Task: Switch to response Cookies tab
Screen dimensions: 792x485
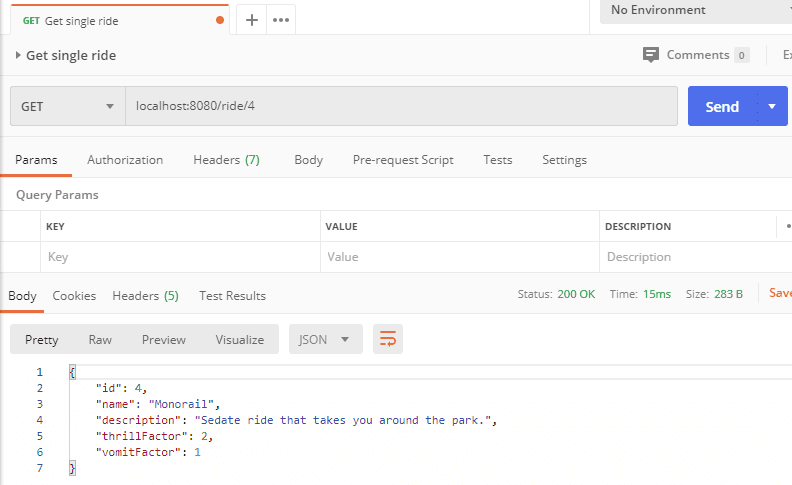Action: click(x=74, y=295)
